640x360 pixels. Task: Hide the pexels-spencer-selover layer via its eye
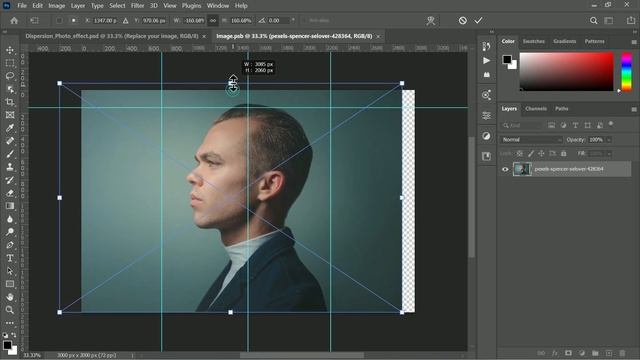click(505, 169)
